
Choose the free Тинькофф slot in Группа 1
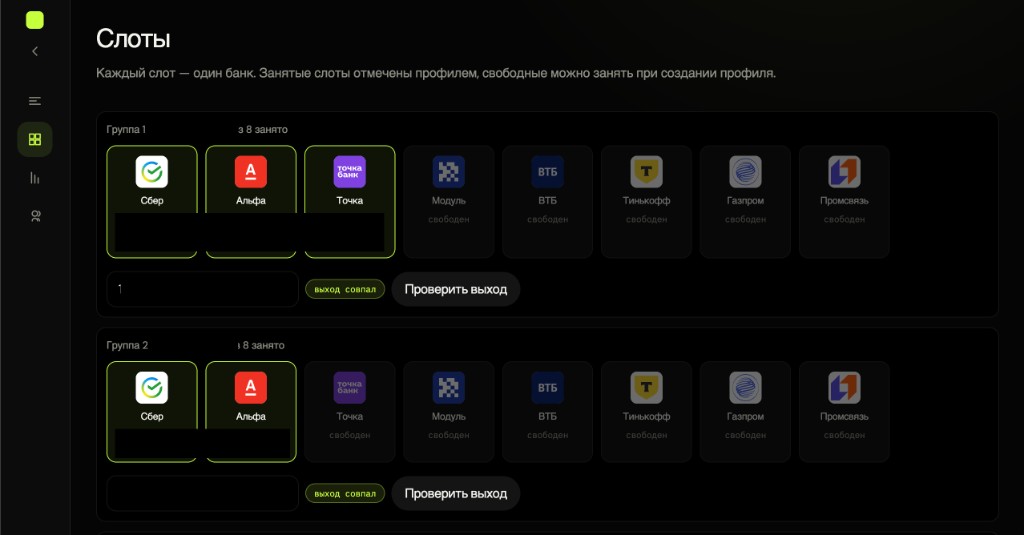tap(647, 202)
